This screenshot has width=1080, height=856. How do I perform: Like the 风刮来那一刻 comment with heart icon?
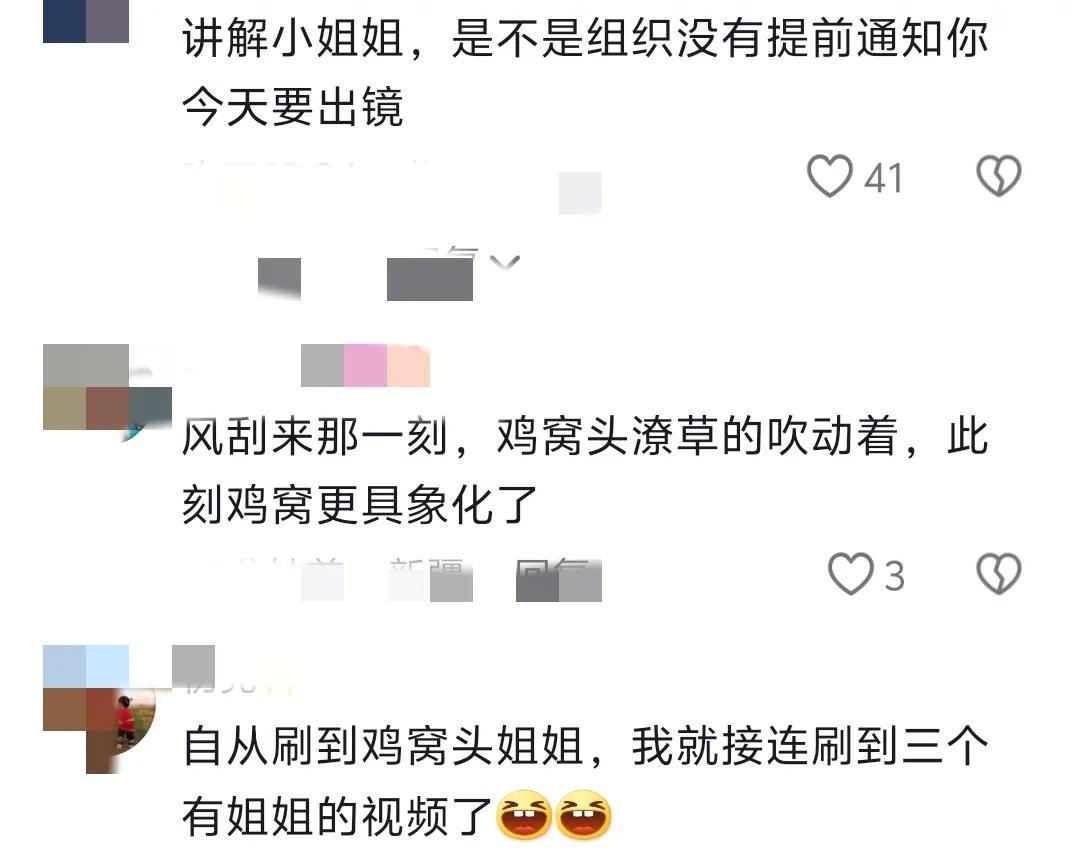pyautogui.click(x=850, y=574)
